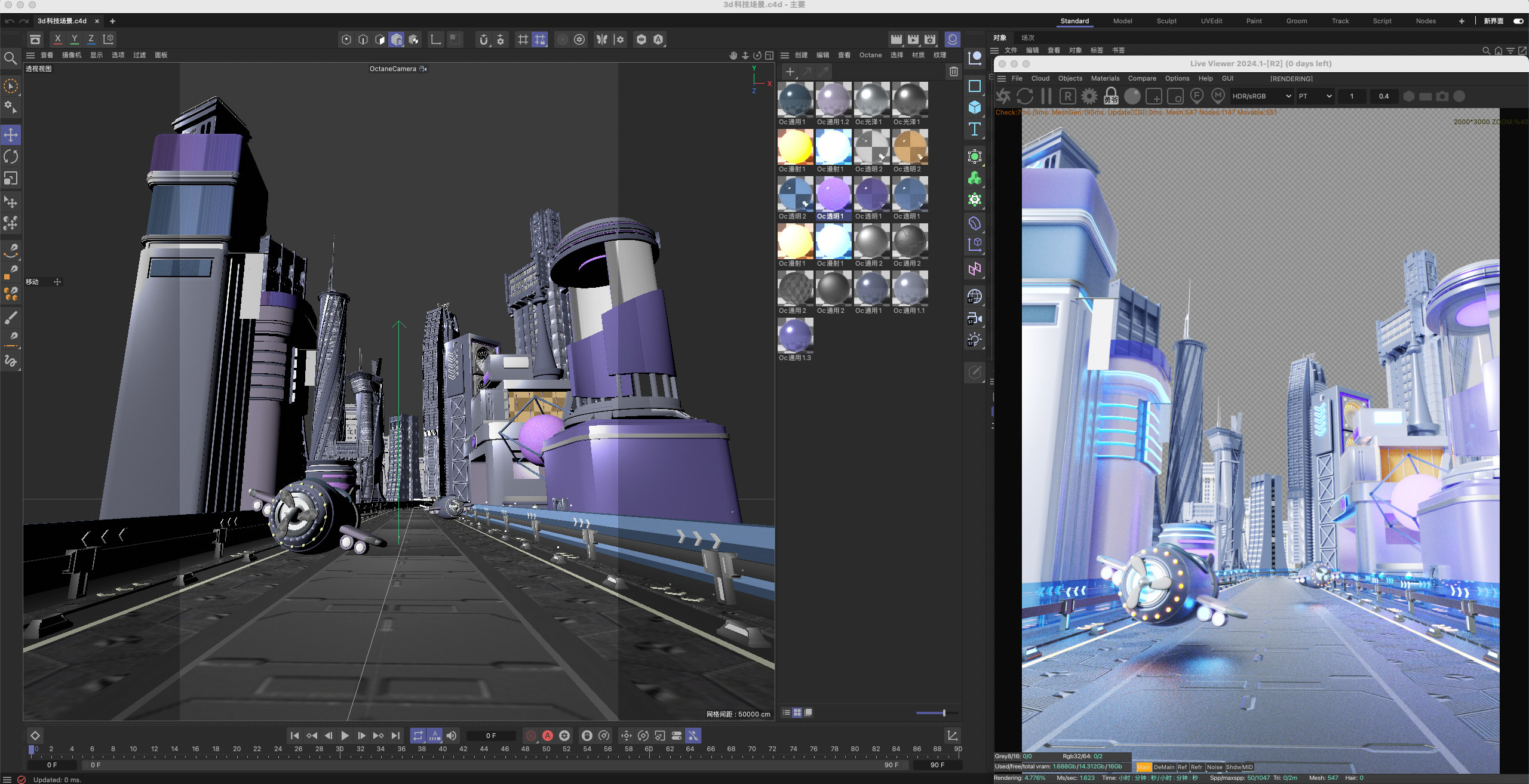Click the 新界面 button at top right
This screenshot has height=784, width=1529.
tap(1493, 21)
